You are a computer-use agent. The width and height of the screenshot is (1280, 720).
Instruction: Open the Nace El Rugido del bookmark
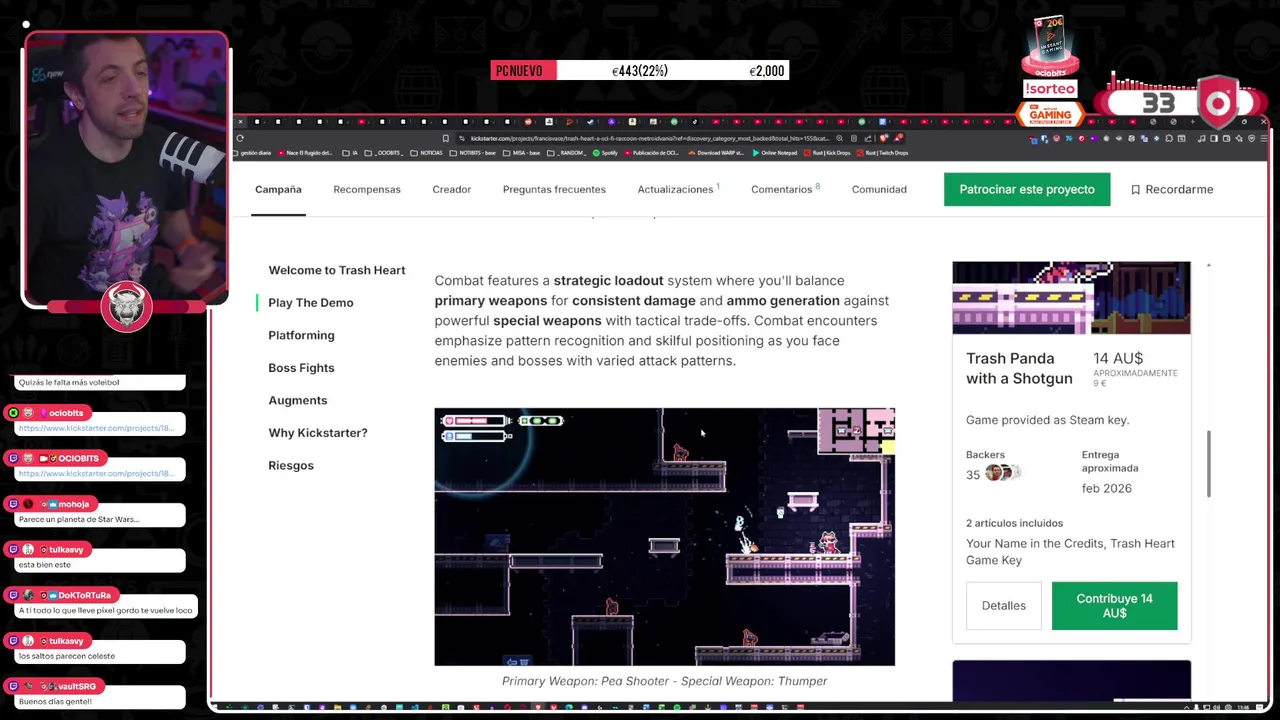[305, 153]
